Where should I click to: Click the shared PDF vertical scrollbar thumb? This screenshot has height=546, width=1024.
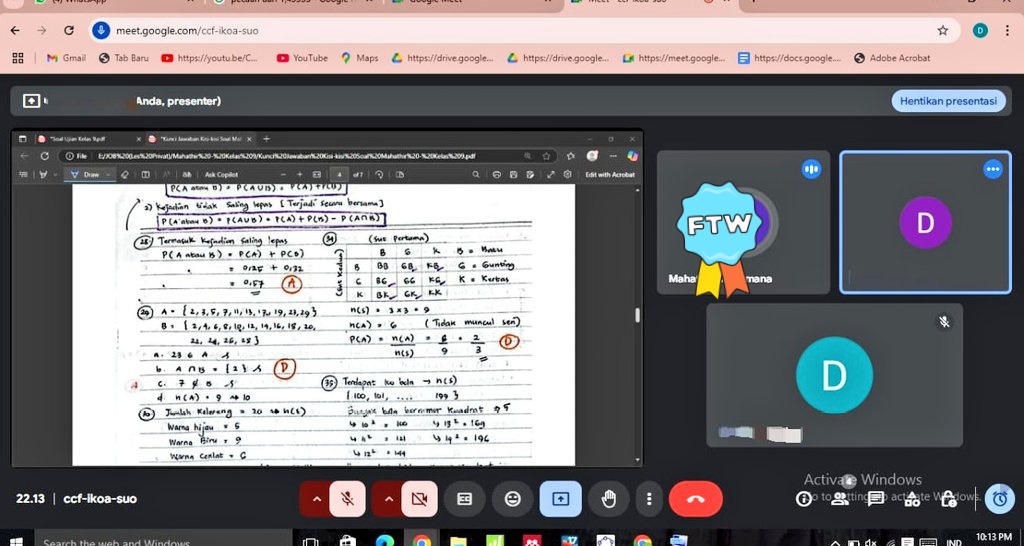click(637, 315)
